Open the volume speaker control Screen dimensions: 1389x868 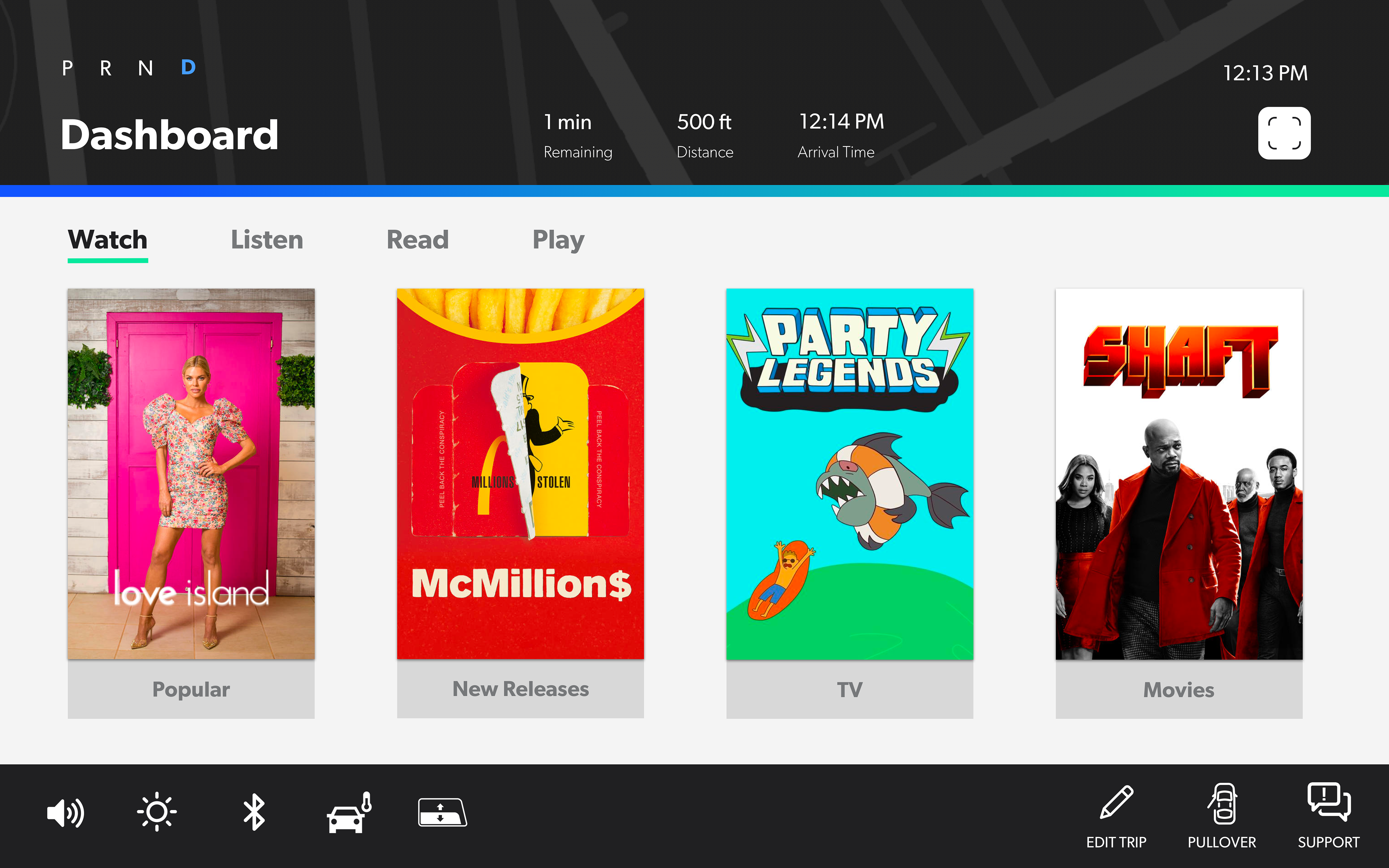click(65, 813)
